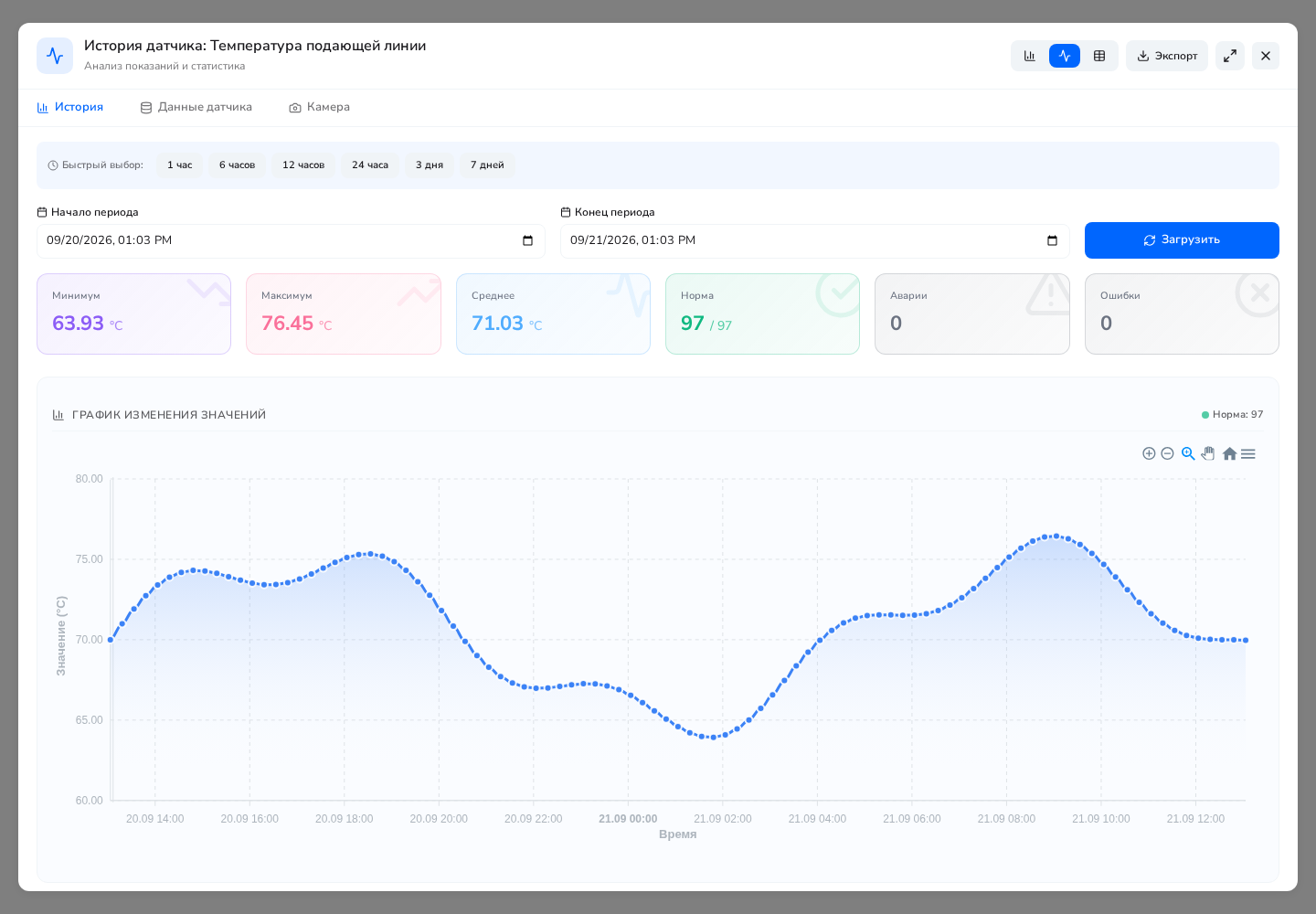Open end period calendar picker
This screenshot has height=914, width=1316.
click(x=1052, y=240)
